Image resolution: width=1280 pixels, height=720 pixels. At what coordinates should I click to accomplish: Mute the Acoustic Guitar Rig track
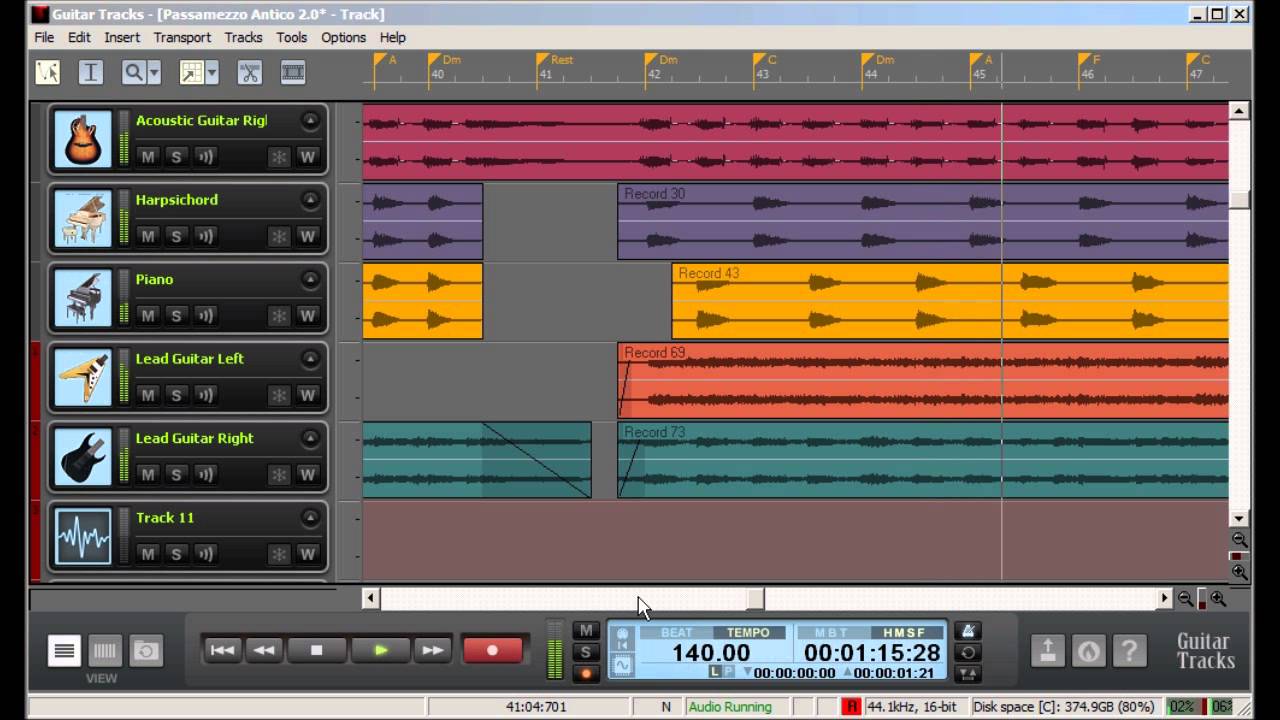coord(148,157)
